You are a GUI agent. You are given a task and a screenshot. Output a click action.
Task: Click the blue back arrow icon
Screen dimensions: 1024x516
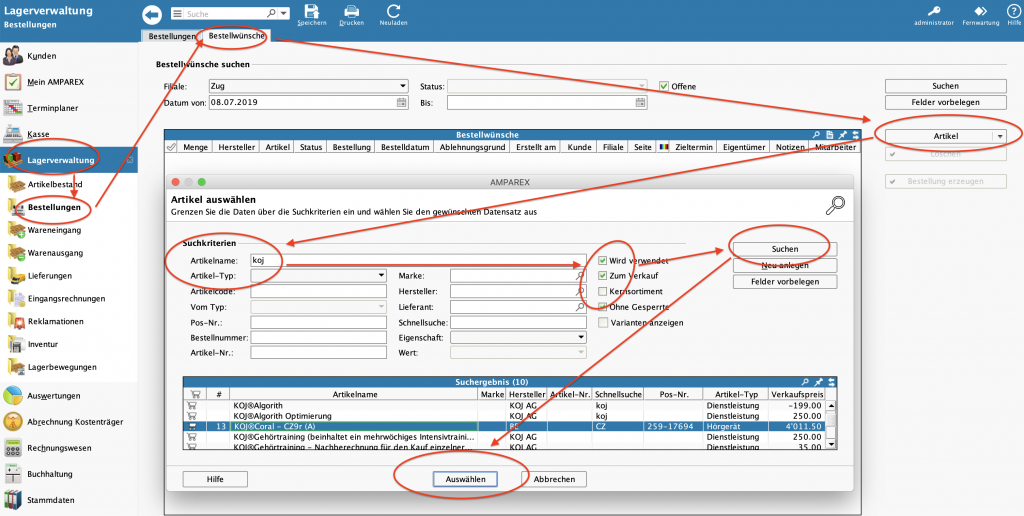tap(152, 14)
